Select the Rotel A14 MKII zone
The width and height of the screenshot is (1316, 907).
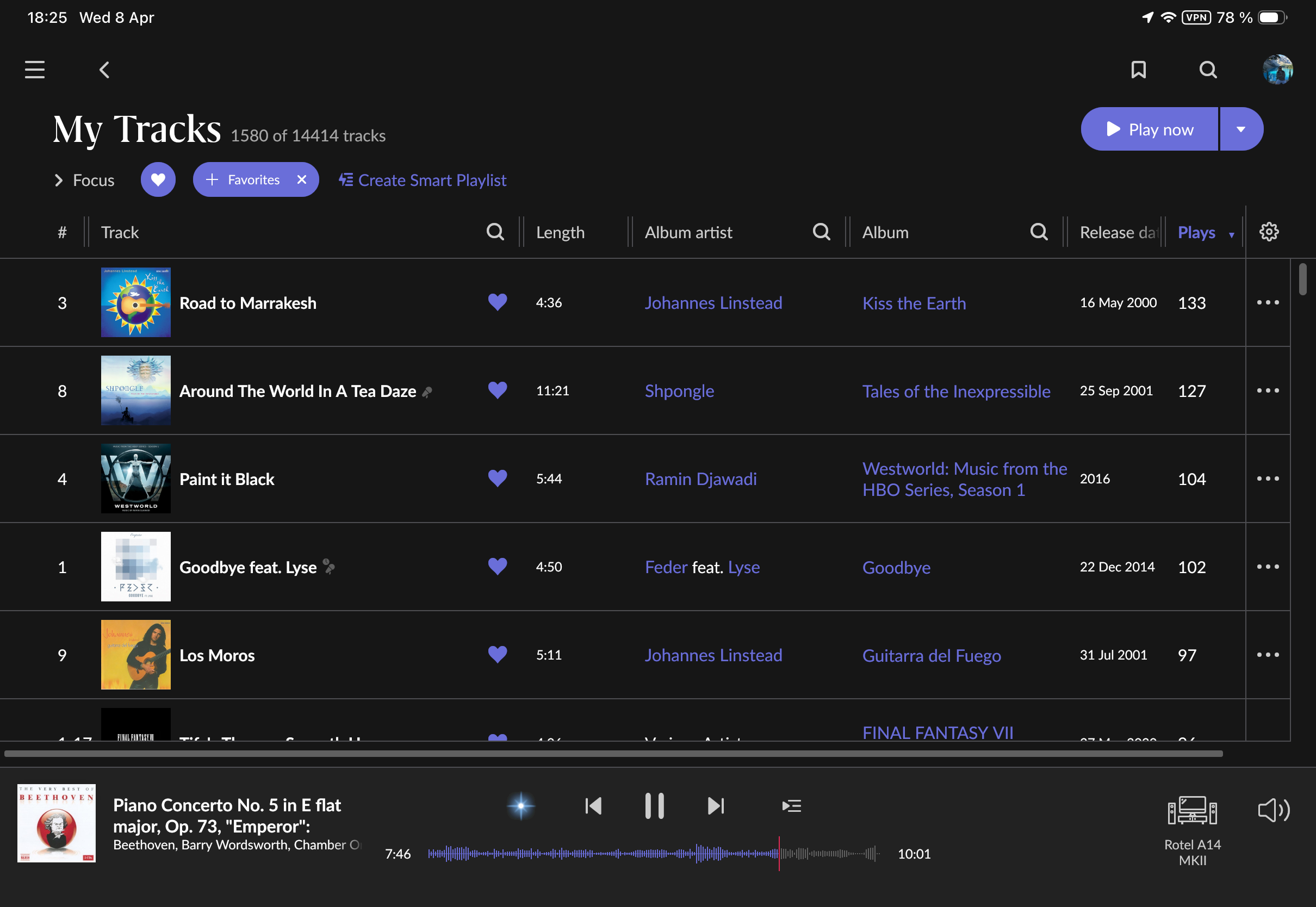tap(1192, 831)
